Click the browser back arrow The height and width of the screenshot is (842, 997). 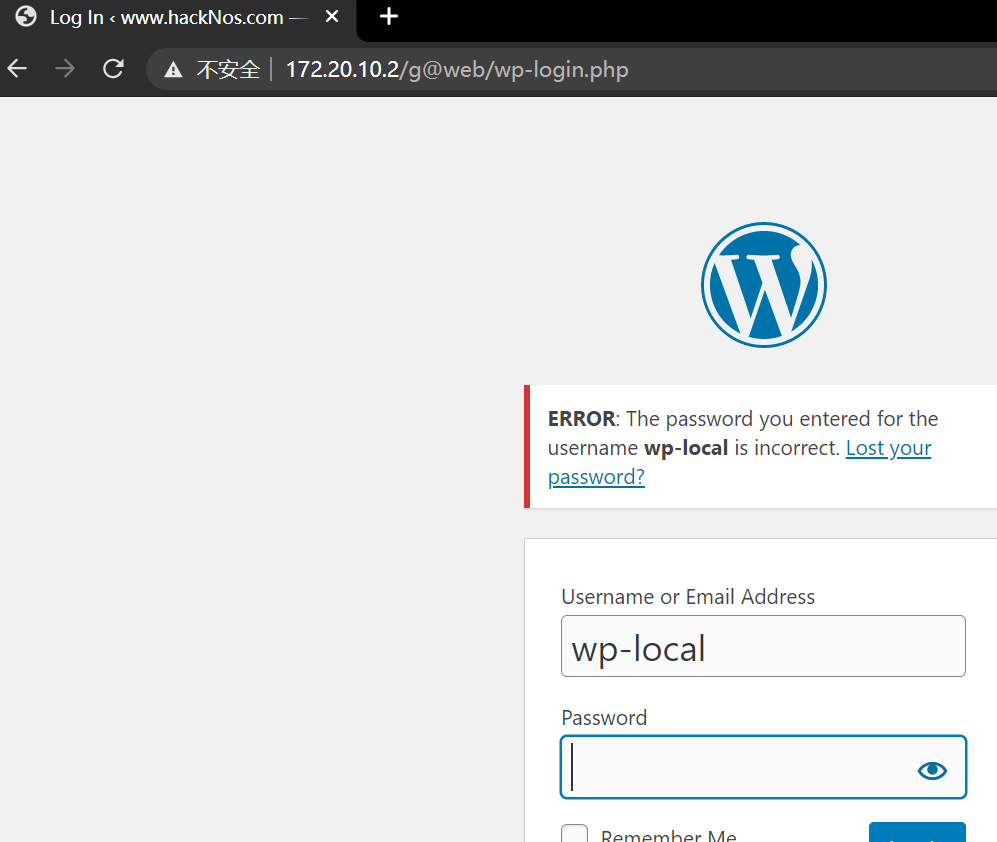[x=17, y=68]
